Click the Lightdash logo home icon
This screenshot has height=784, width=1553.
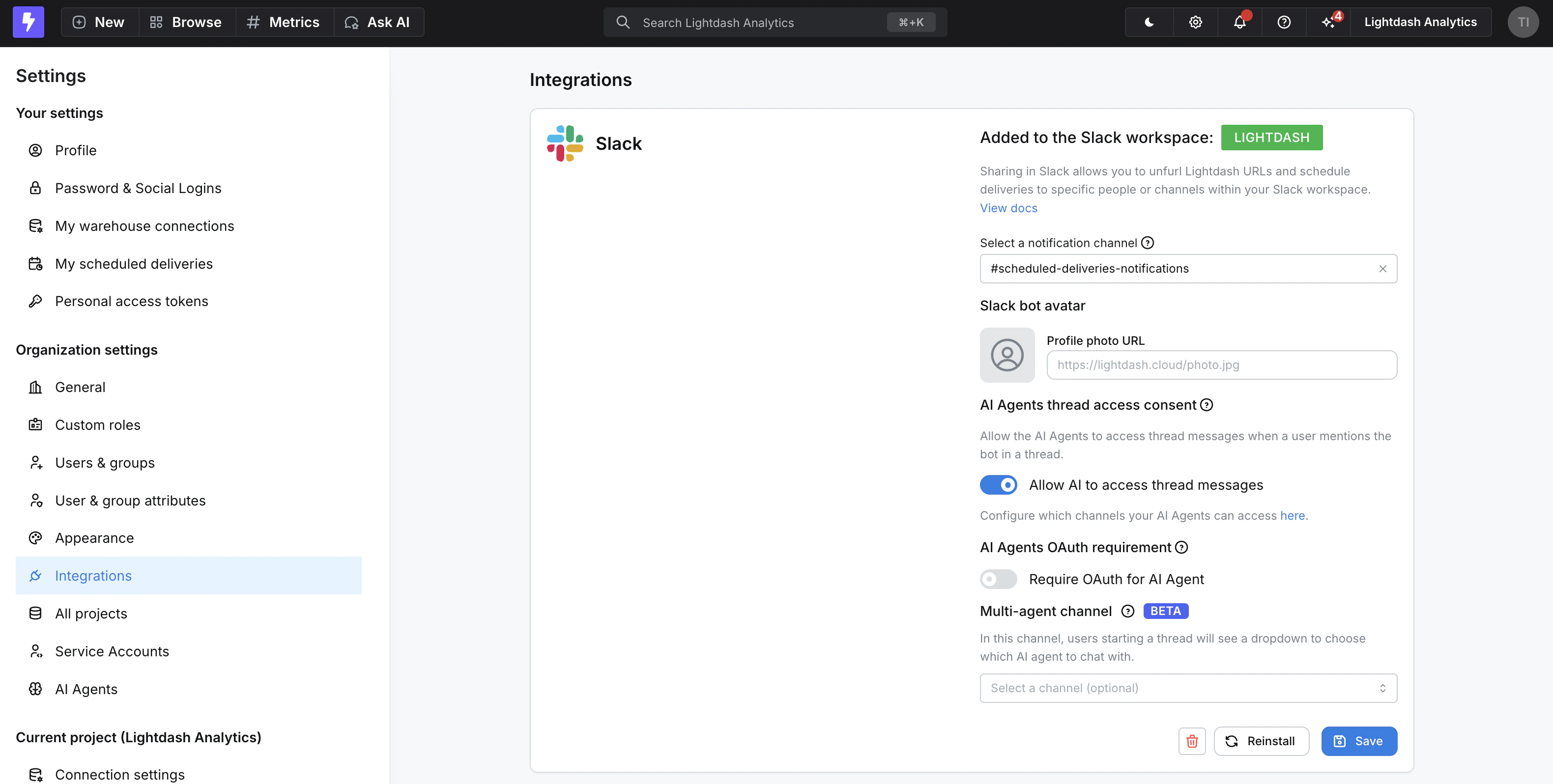(x=29, y=22)
